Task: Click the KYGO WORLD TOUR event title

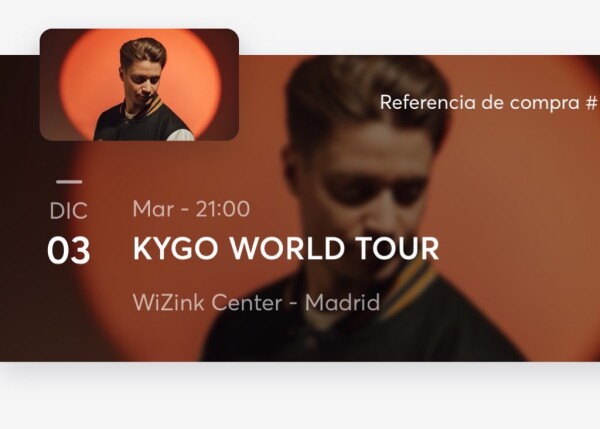Action: (286, 249)
